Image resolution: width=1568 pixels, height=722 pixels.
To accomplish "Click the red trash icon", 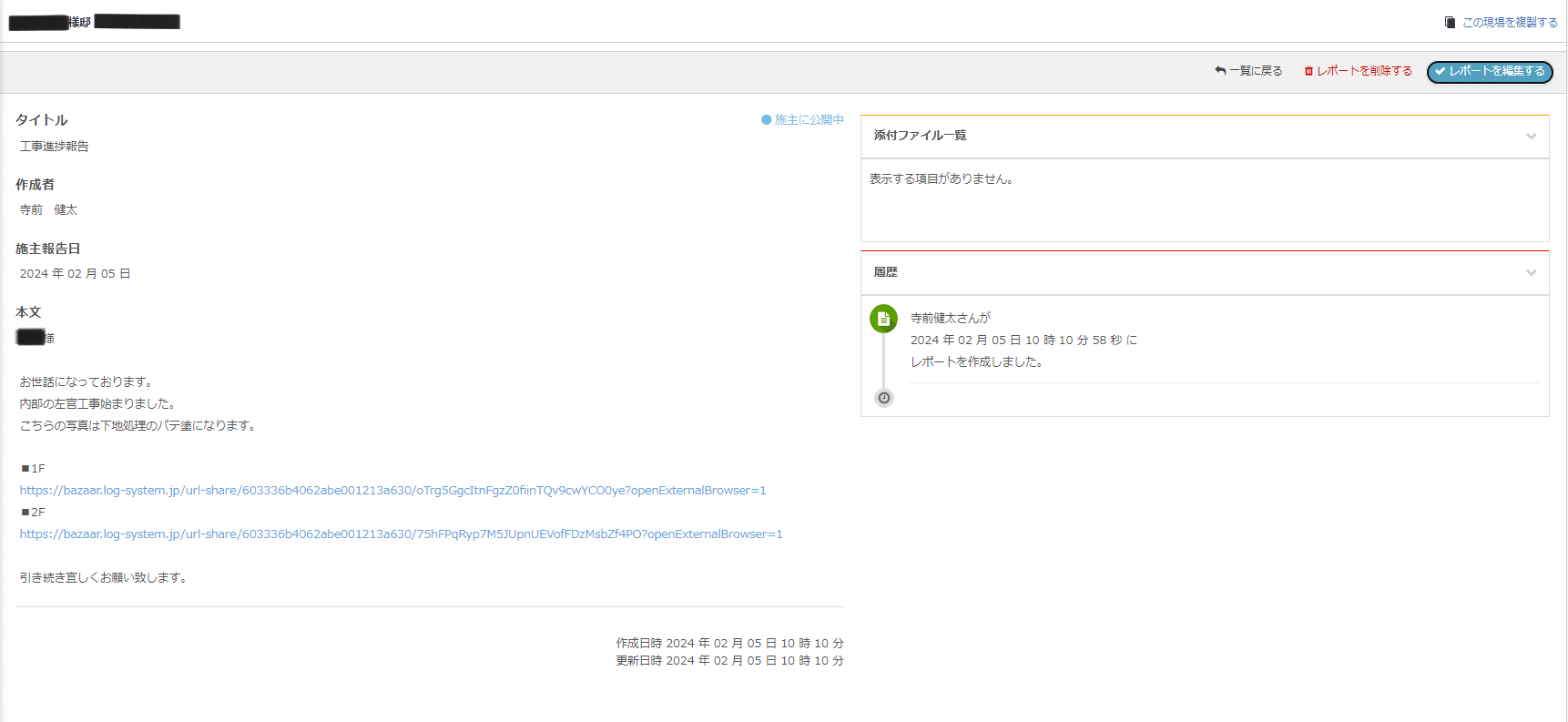I will (1308, 71).
